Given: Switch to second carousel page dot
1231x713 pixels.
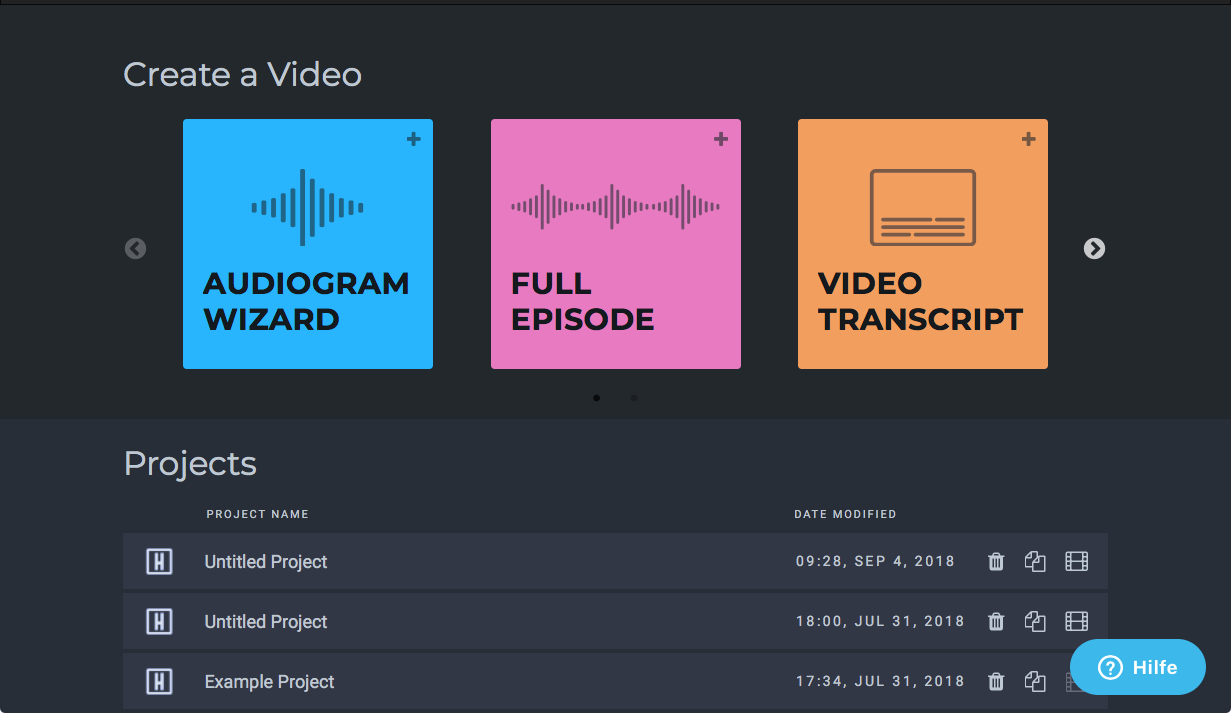Looking at the screenshot, I should coord(634,398).
